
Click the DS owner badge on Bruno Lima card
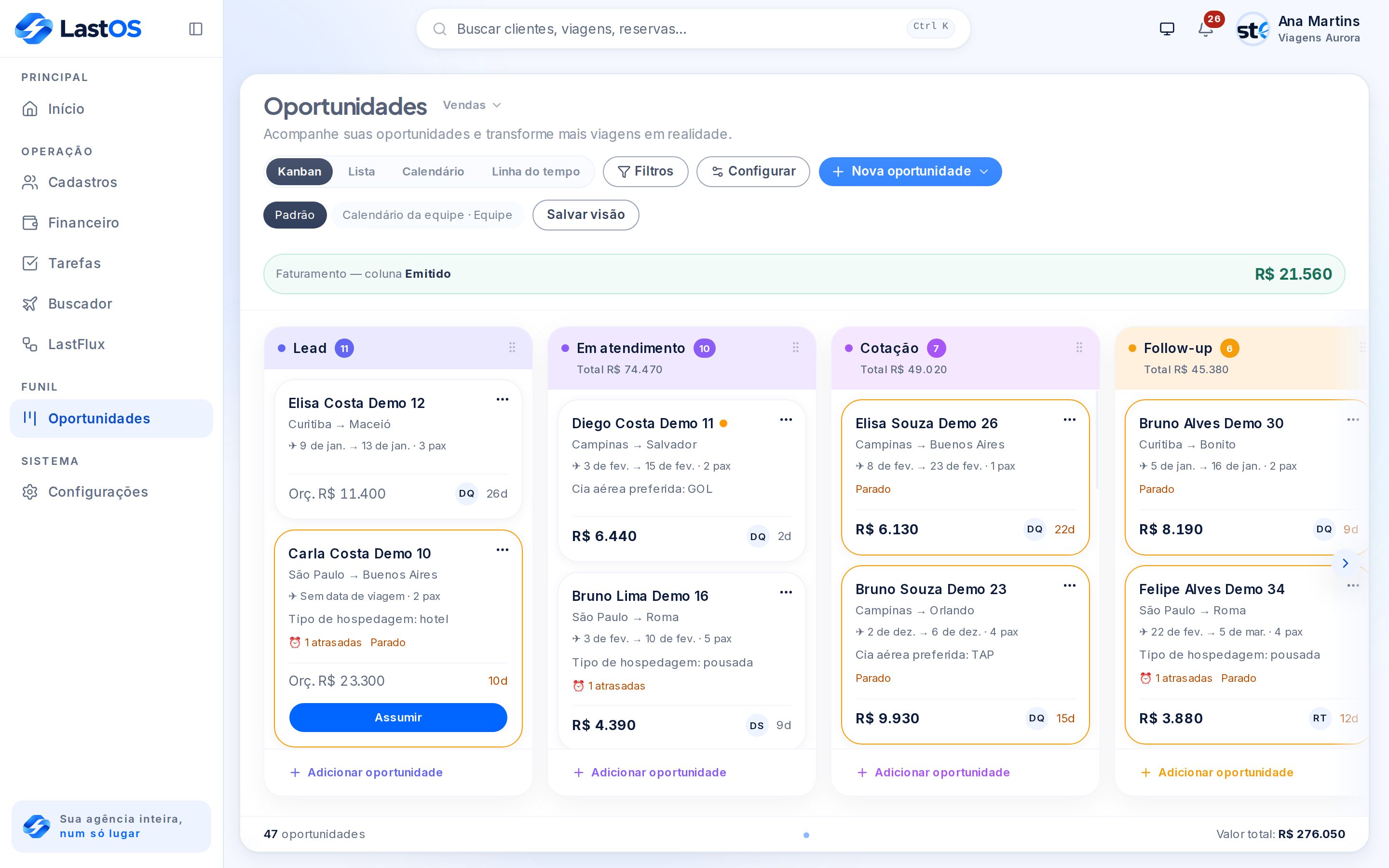coord(757,726)
